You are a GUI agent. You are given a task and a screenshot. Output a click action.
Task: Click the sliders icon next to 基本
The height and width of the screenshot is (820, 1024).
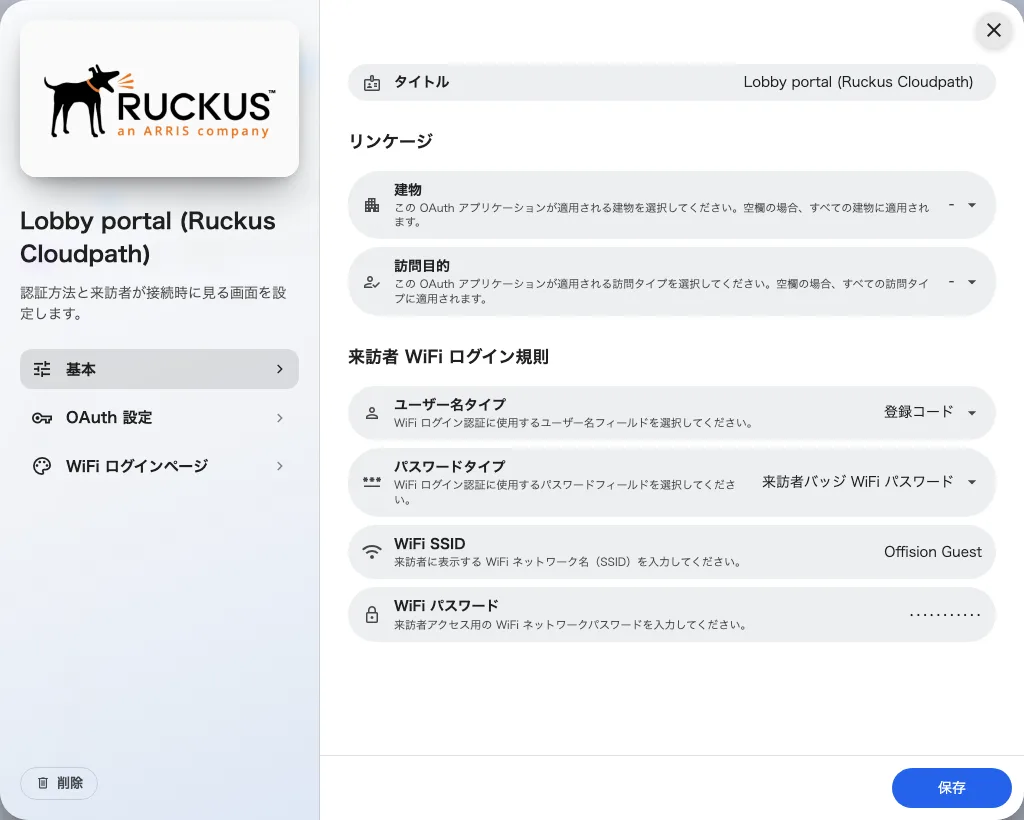(42, 369)
